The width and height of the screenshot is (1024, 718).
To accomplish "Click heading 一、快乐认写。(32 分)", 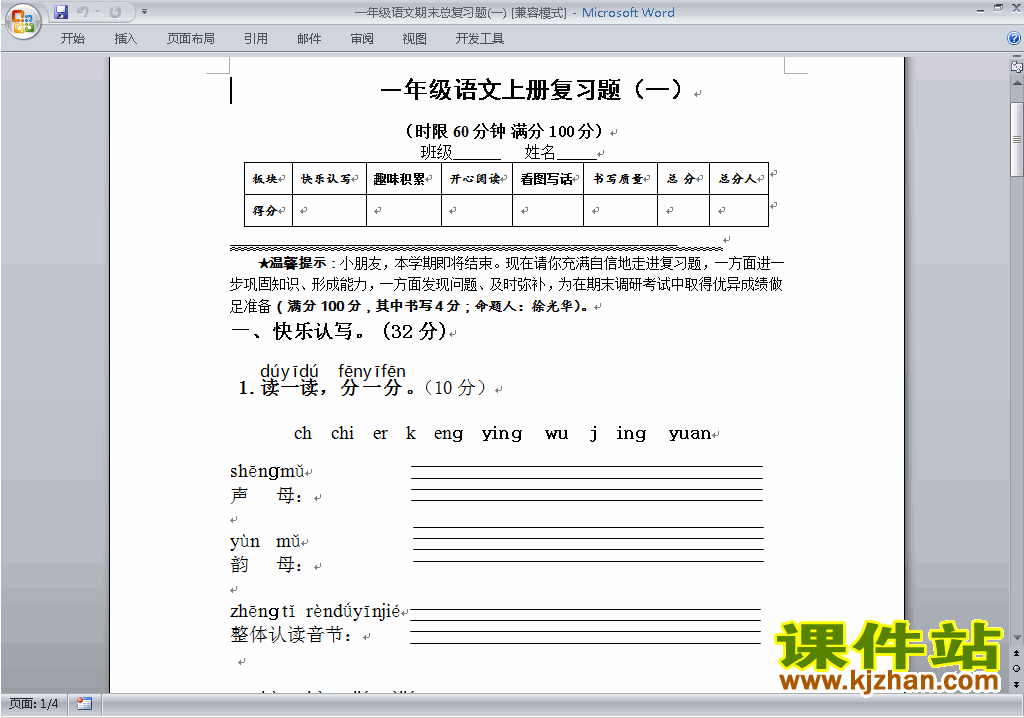I will tap(339, 331).
